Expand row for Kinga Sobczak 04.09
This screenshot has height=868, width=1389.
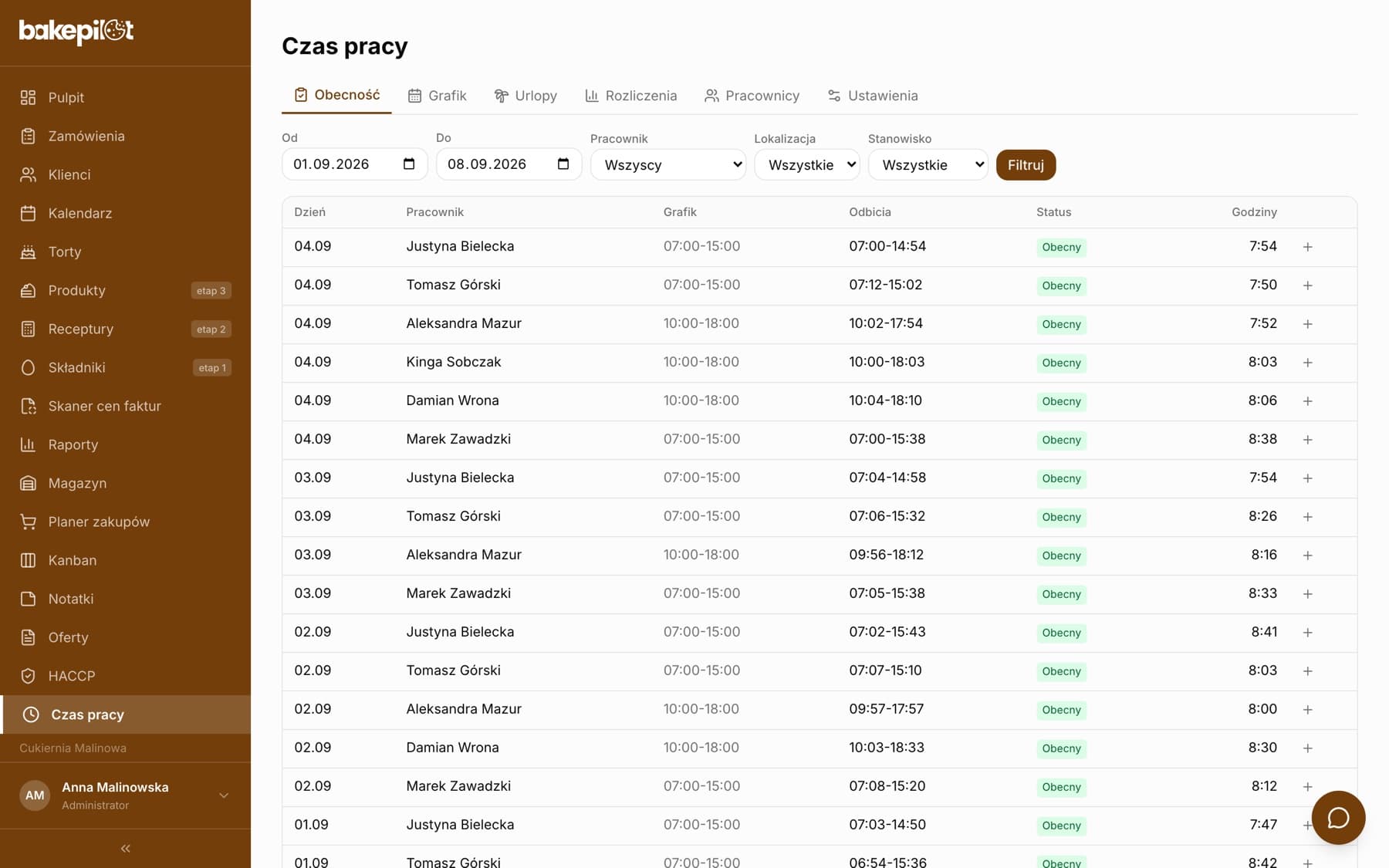click(1307, 363)
